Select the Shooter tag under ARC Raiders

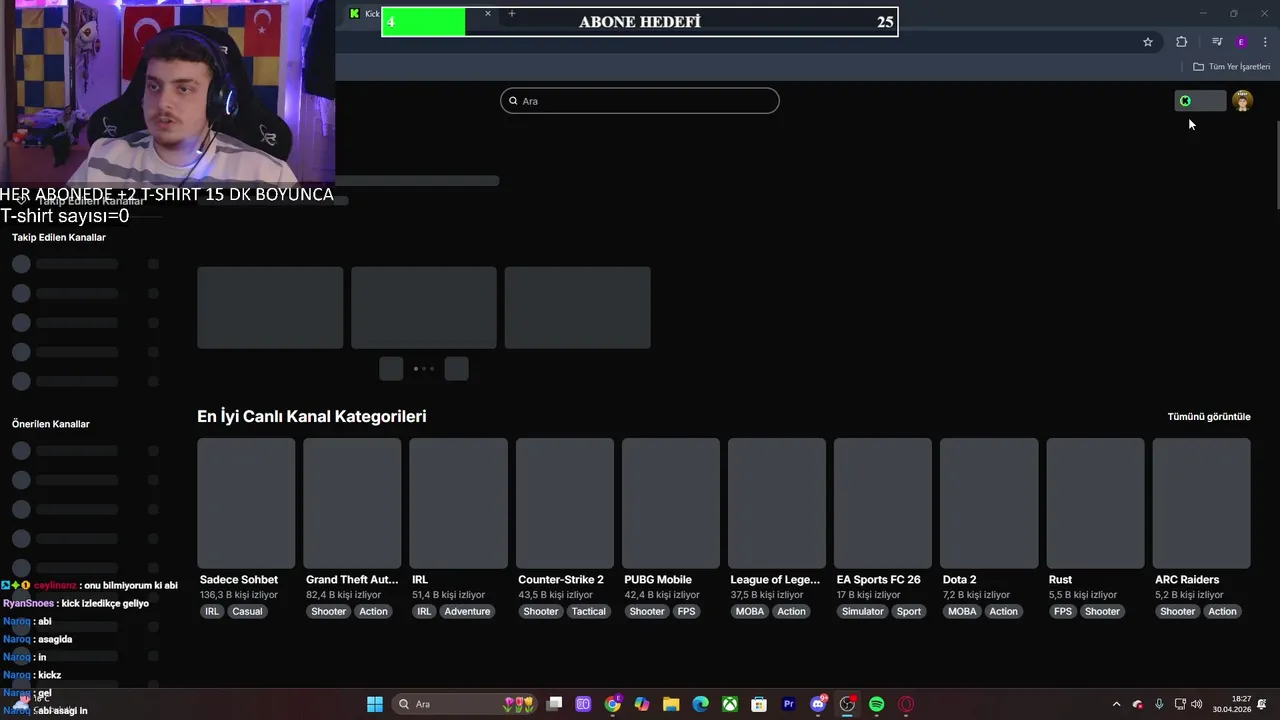pos(1178,612)
